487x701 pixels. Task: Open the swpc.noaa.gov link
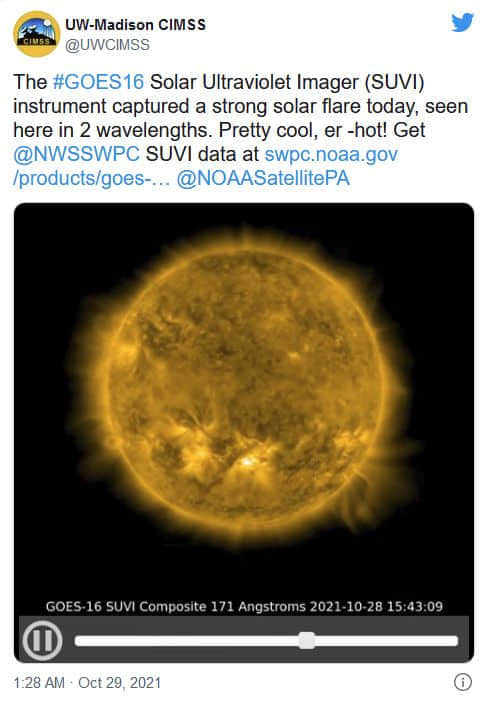click(x=331, y=155)
